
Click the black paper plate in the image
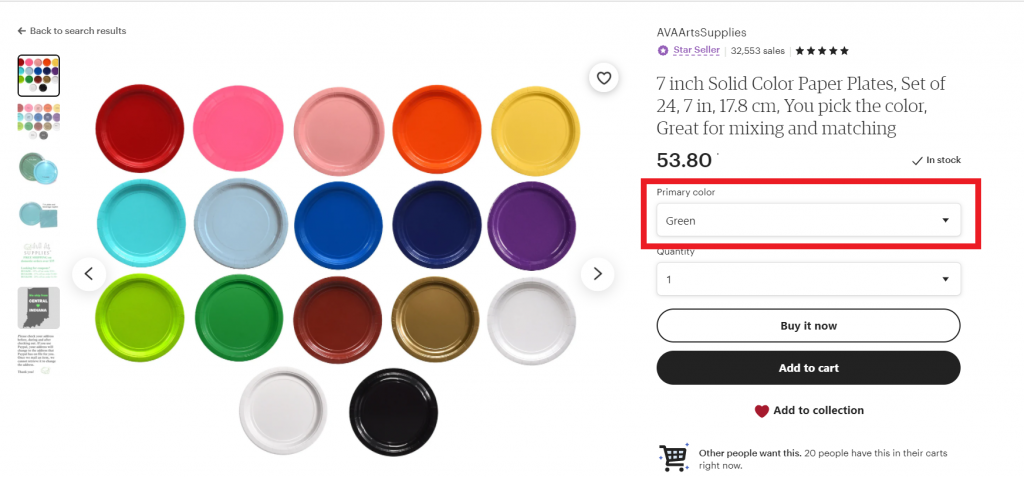tap(393, 413)
